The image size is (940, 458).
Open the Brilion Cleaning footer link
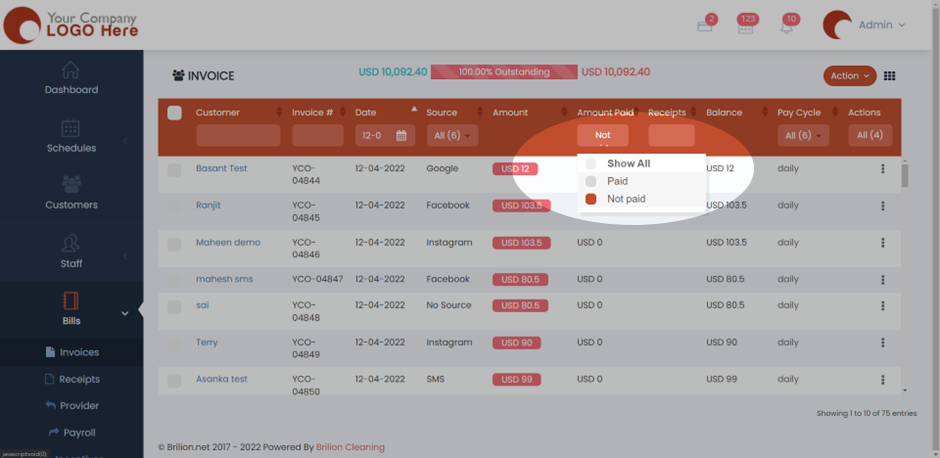(x=350, y=447)
